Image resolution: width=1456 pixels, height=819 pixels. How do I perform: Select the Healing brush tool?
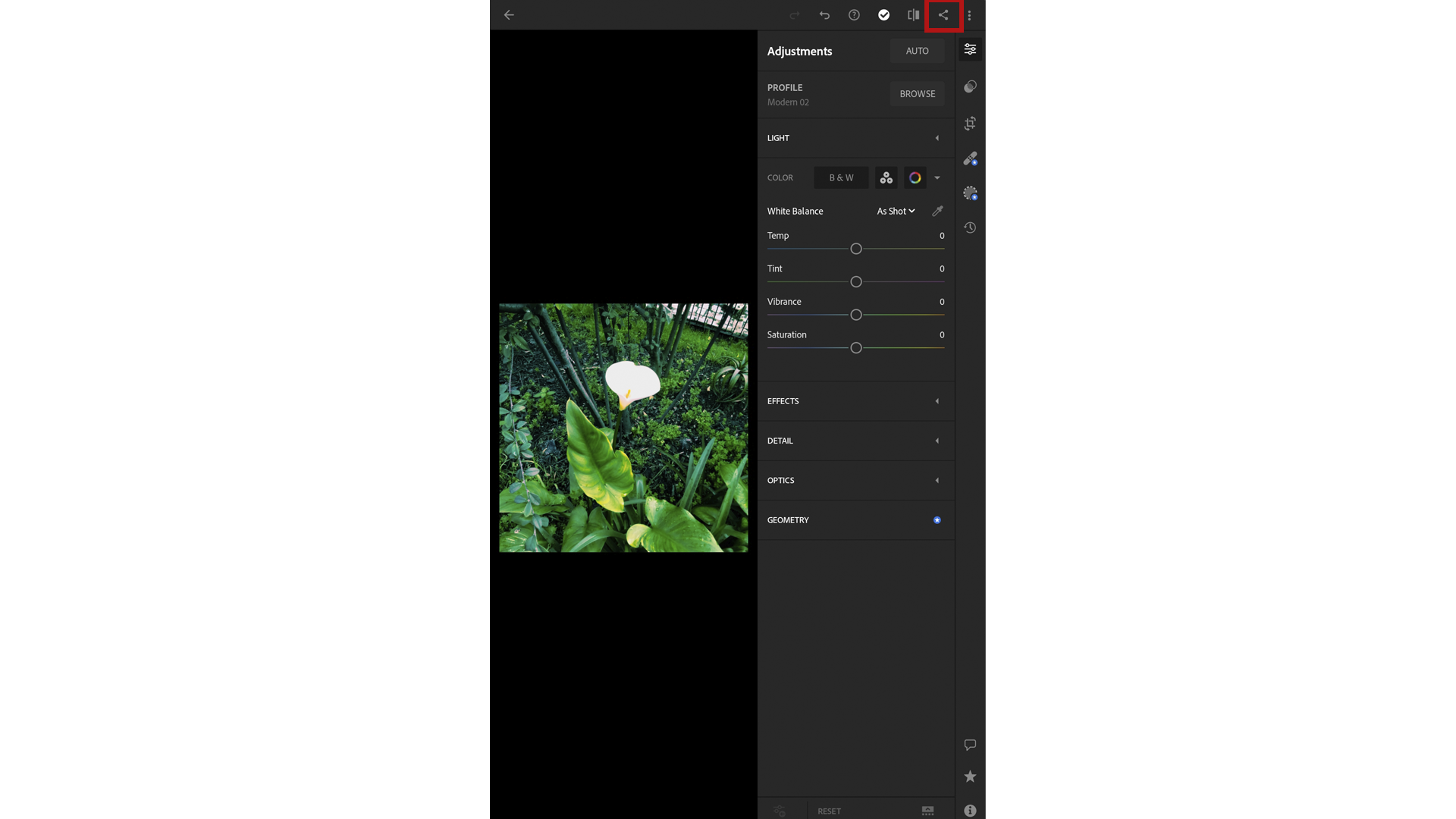coord(970,158)
